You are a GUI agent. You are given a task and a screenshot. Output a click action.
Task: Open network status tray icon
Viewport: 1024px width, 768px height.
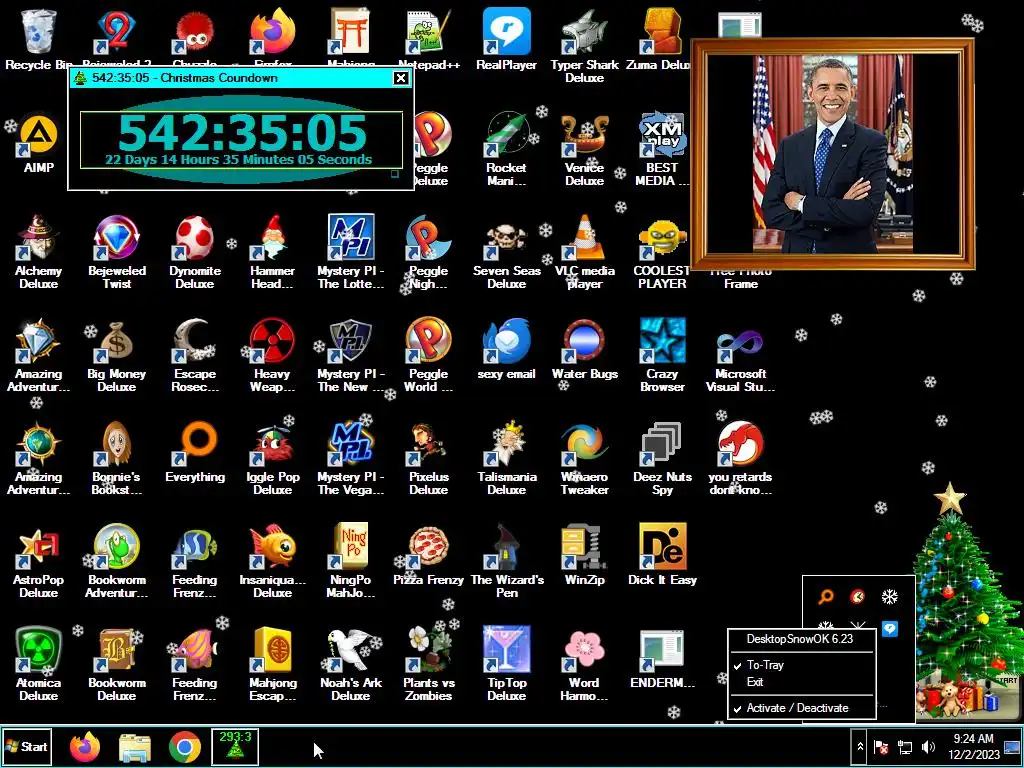pos(905,746)
